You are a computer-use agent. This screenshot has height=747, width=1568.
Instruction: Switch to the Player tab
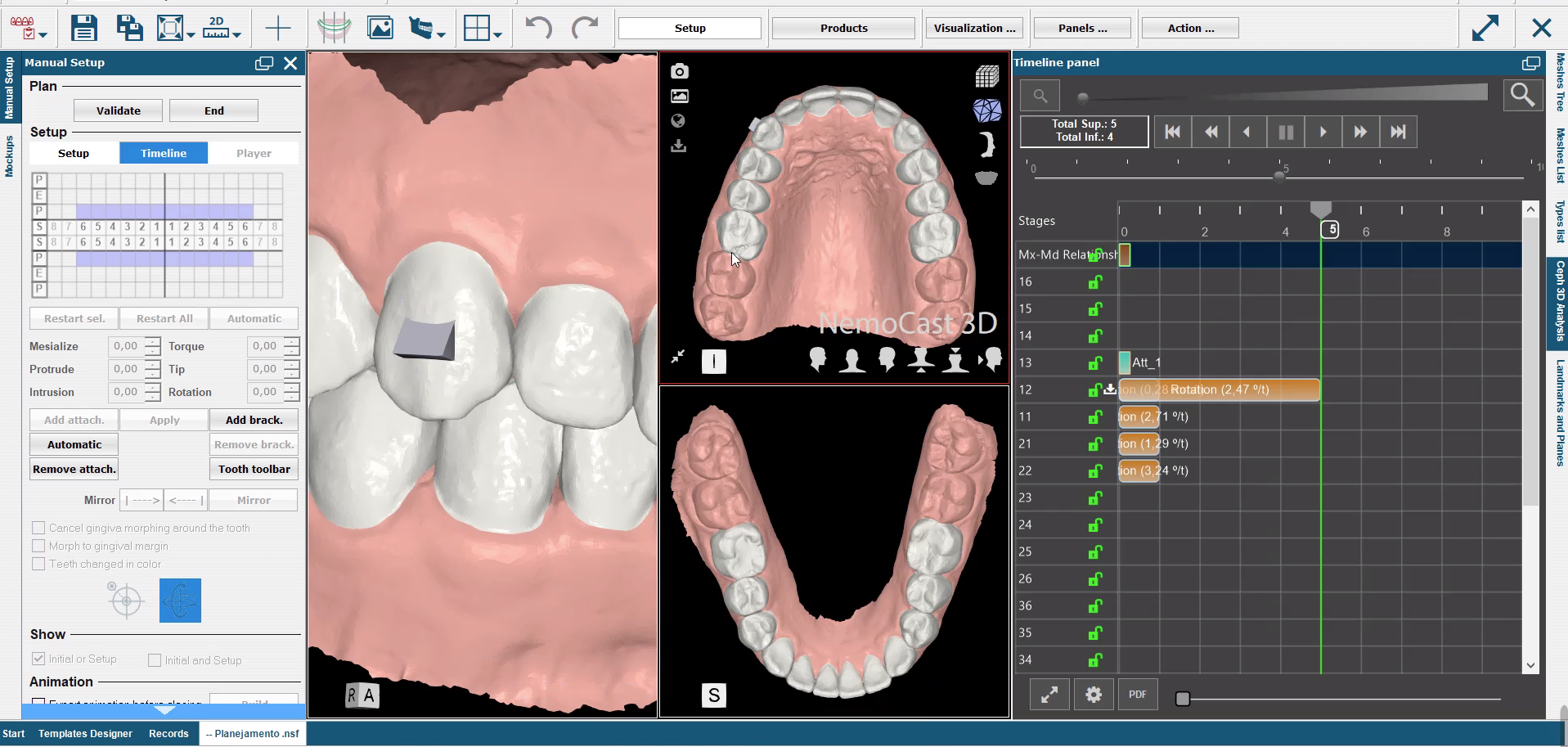click(x=254, y=153)
